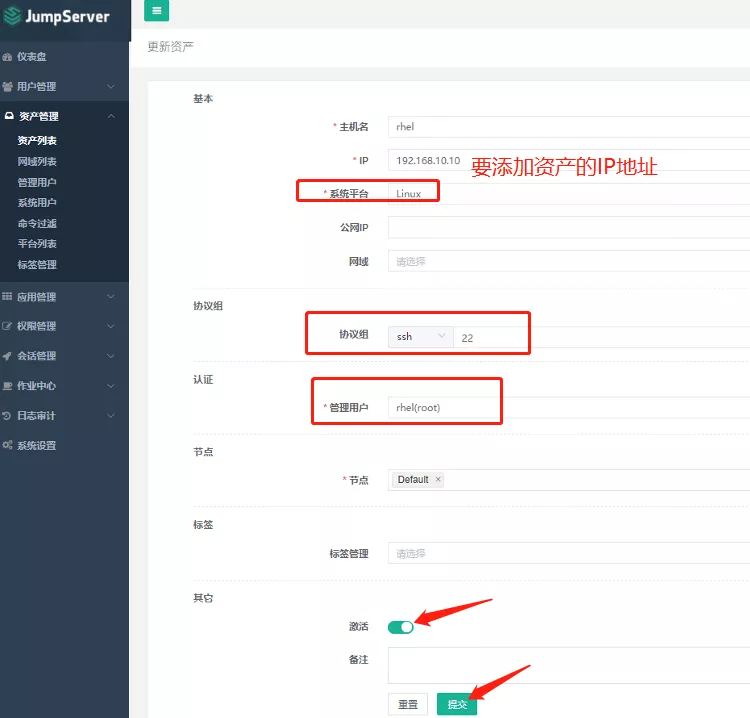Click the 会话管理 rocket icon
750x718 pixels.
click(8, 356)
